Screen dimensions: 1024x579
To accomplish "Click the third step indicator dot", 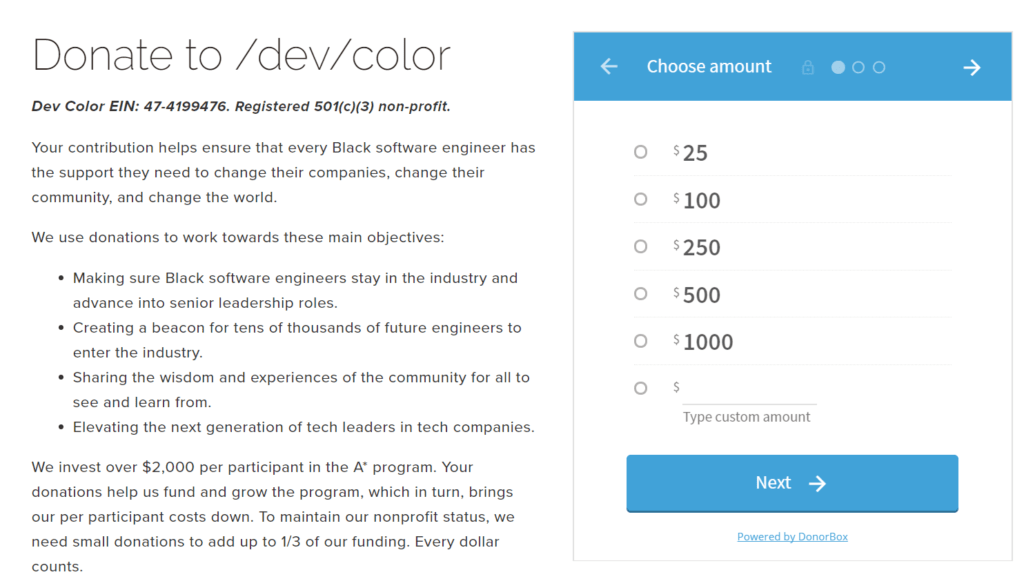I will [879, 67].
